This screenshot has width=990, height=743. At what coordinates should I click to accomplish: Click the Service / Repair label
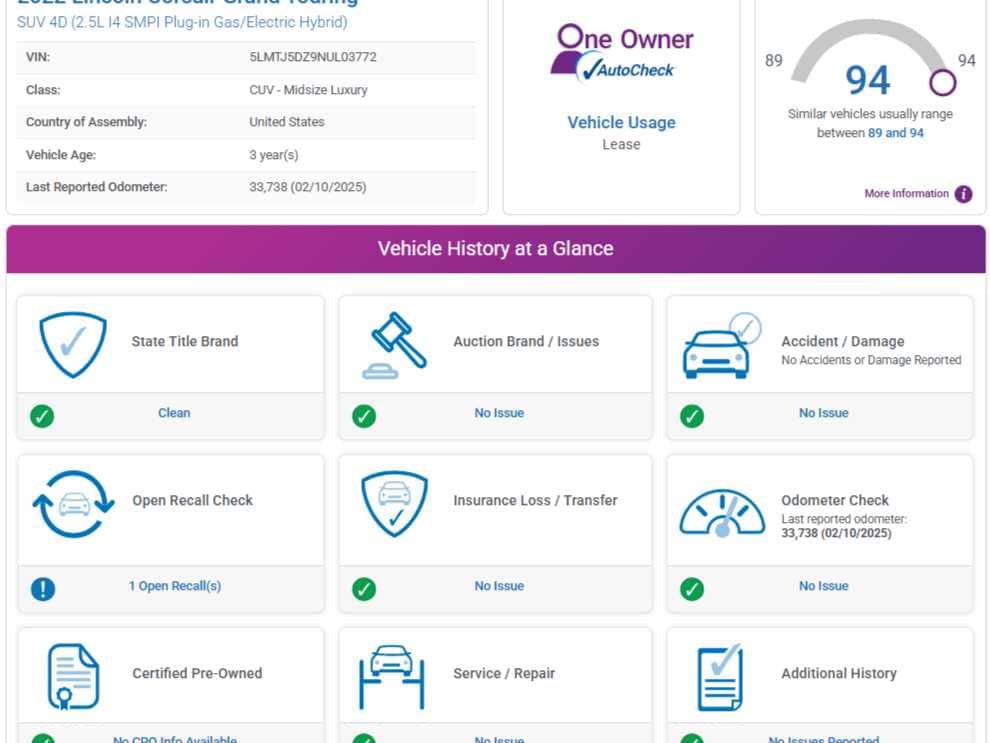[504, 674]
